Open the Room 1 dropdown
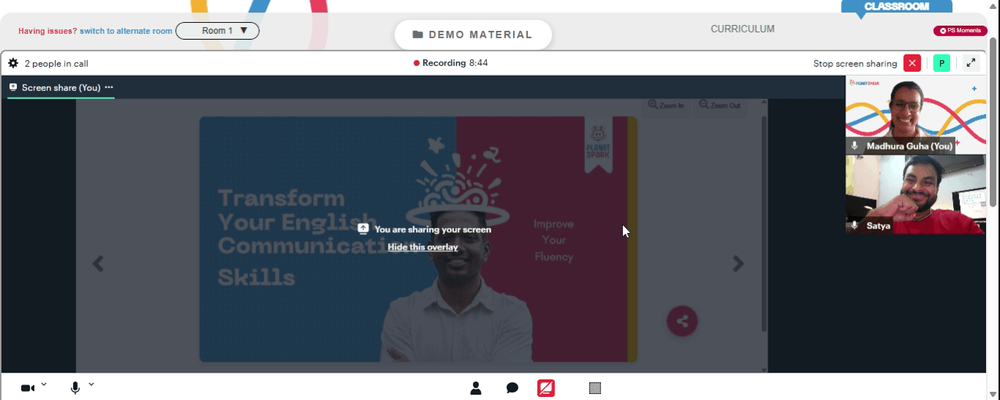The height and width of the screenshot is (400, 1000). coord(217,31)
